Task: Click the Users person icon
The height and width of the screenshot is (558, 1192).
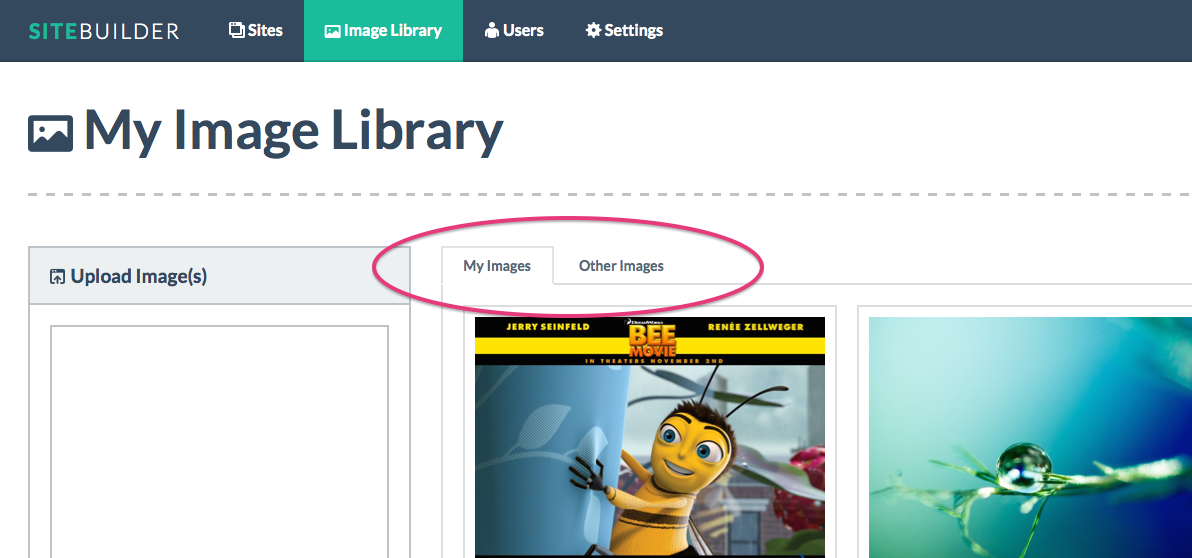Action: 491,30
